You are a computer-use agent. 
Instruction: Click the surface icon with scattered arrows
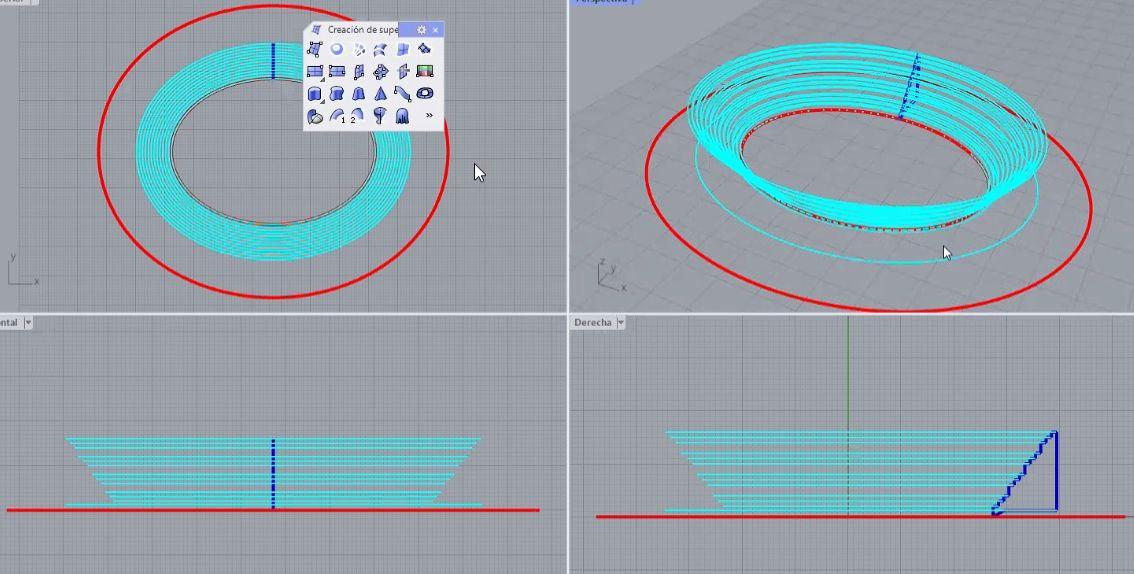(359, 49)
